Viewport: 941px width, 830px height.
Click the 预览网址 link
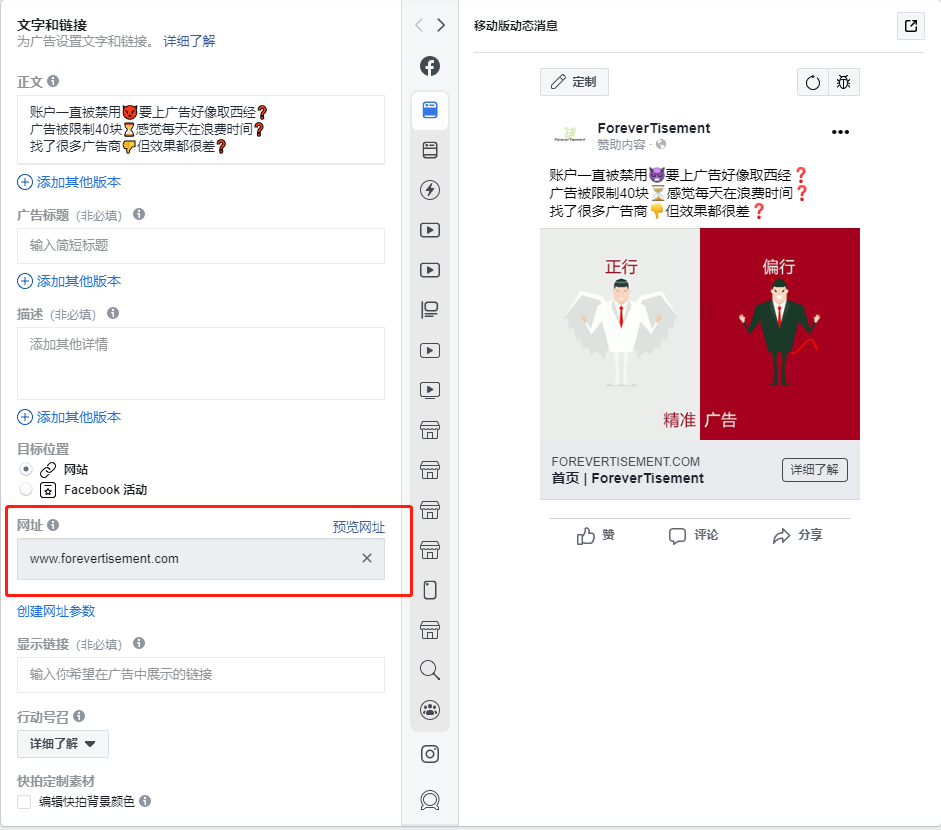click(358, 527)
